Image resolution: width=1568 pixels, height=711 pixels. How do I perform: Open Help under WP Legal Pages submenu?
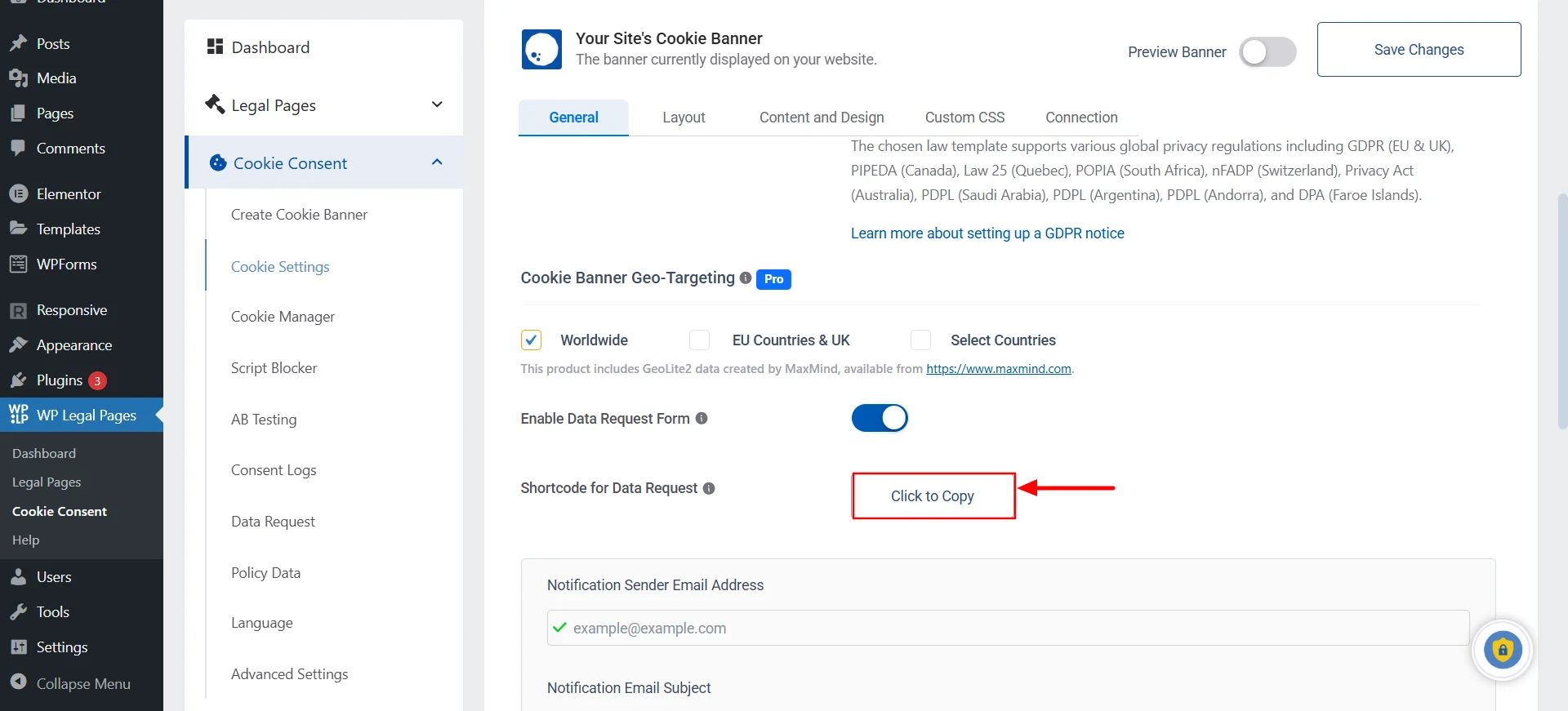(x=25, y=540)
